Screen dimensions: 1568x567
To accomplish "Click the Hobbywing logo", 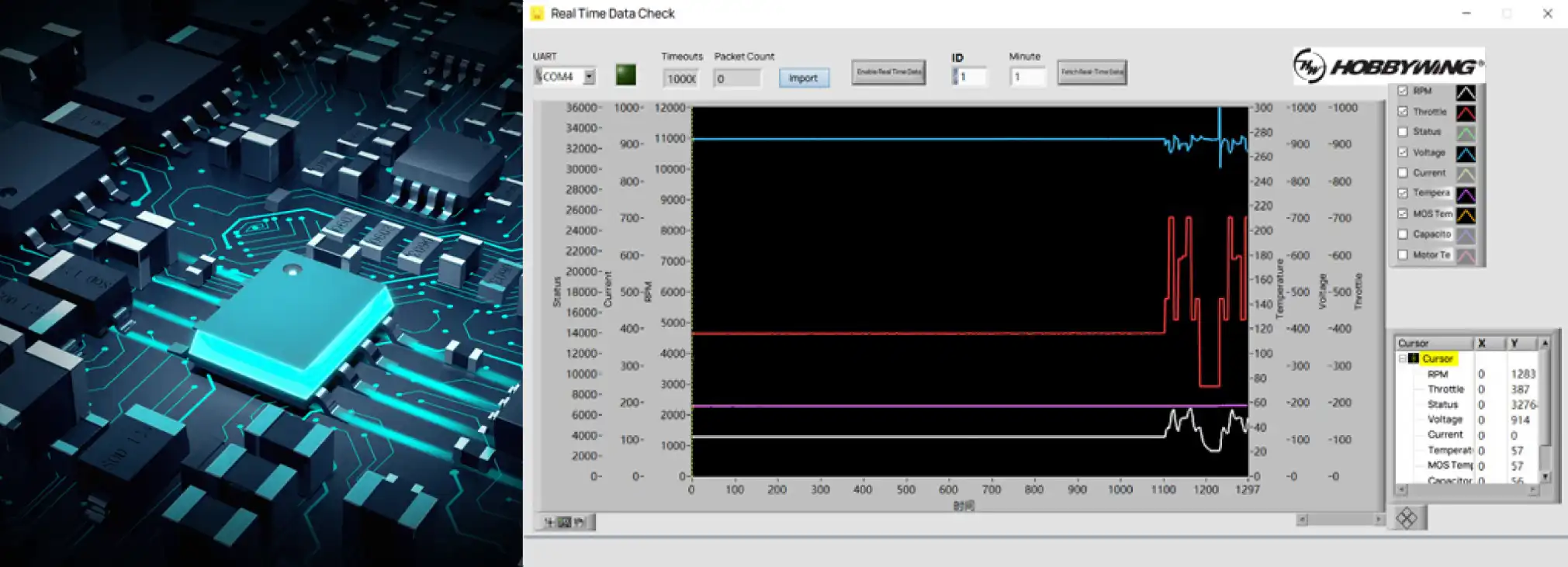I will [1388, 67].
